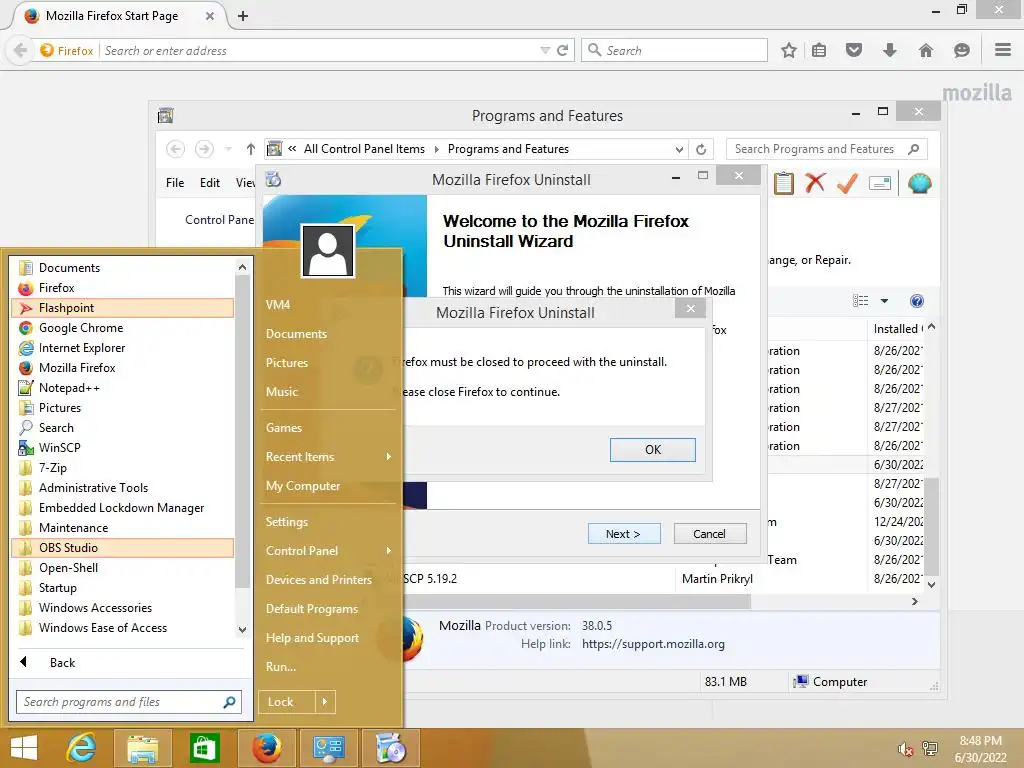The height and width of the screenshot is (768, 1024).
Task: Open recent locations dropdown beside forward arrow
Action: pos(228,149)
